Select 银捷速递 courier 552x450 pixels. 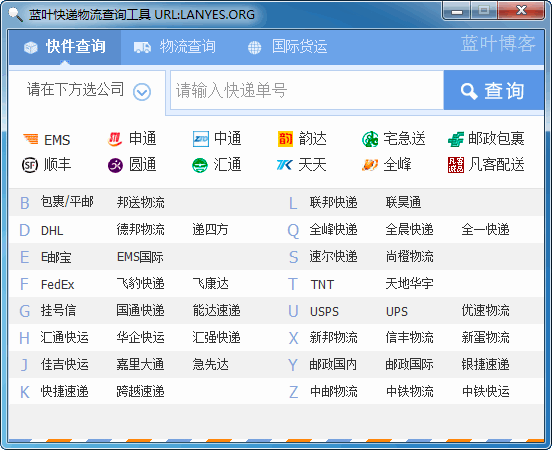(x=485, y=364)
